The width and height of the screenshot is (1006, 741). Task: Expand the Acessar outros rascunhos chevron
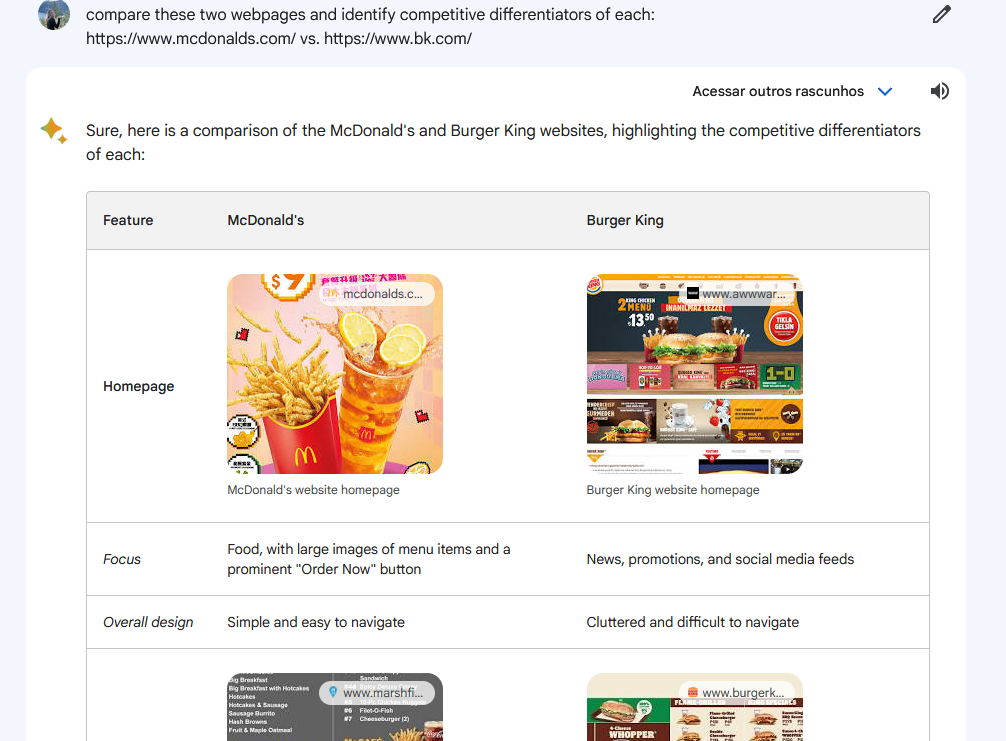pyautogui.click(x=885, y=91)
